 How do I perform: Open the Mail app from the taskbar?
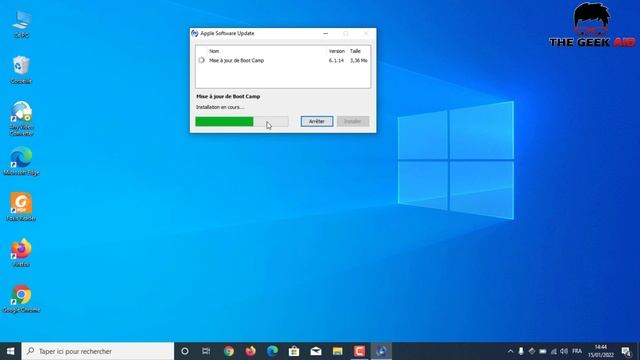point(316,351)
